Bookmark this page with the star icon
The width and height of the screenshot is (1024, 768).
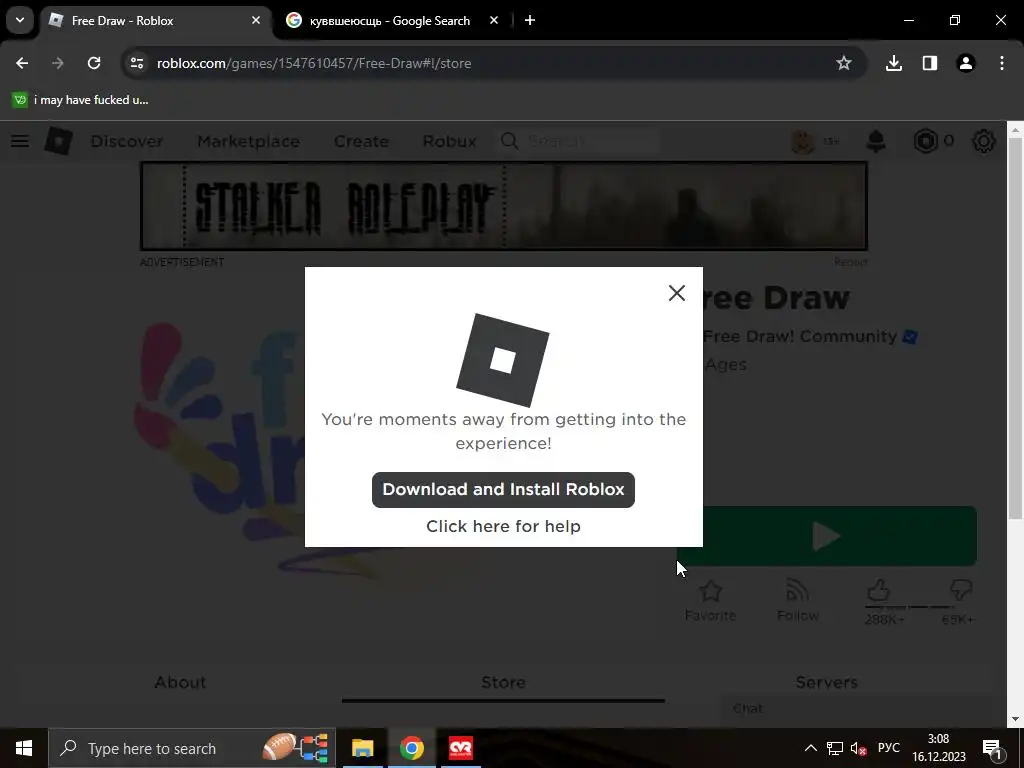[x=844, y=63]
